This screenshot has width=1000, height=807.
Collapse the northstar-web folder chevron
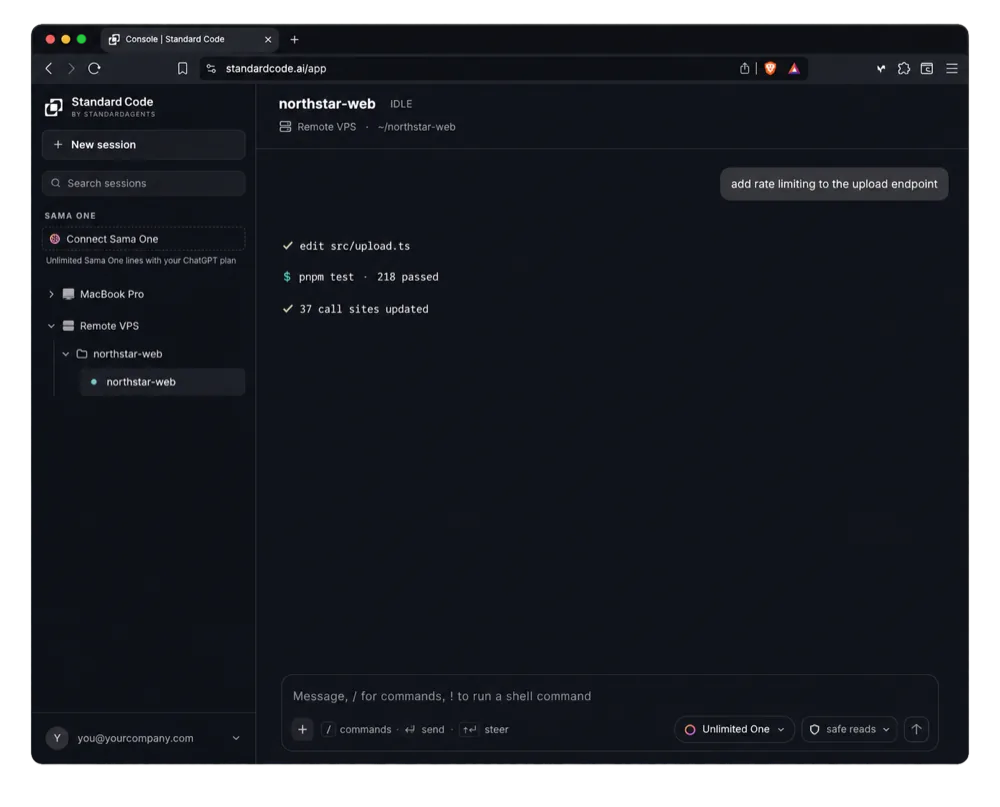pyautogui.click(x=65, y=354)
